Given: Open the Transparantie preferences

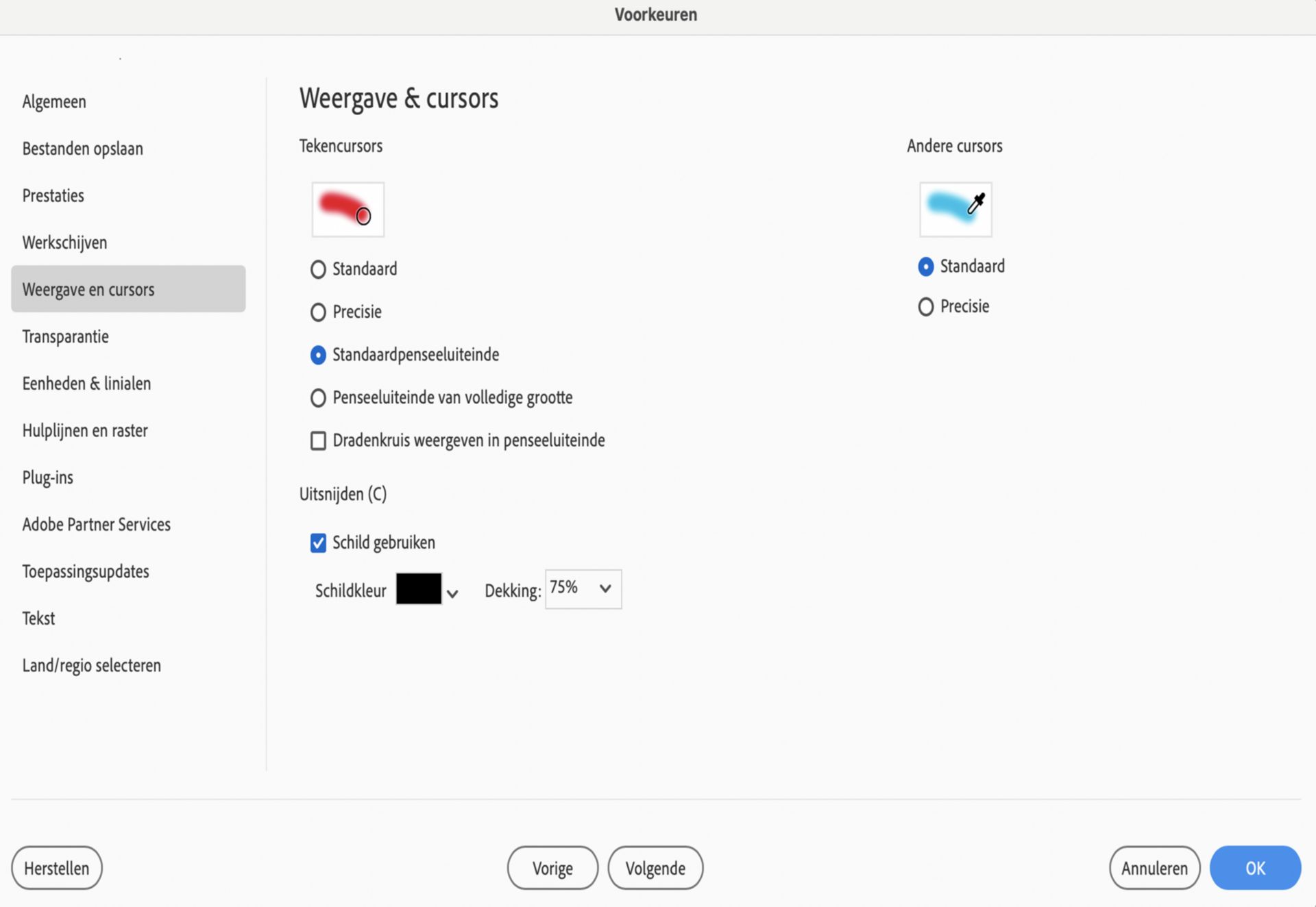Looking at the screenshot, I should (128, 336).
